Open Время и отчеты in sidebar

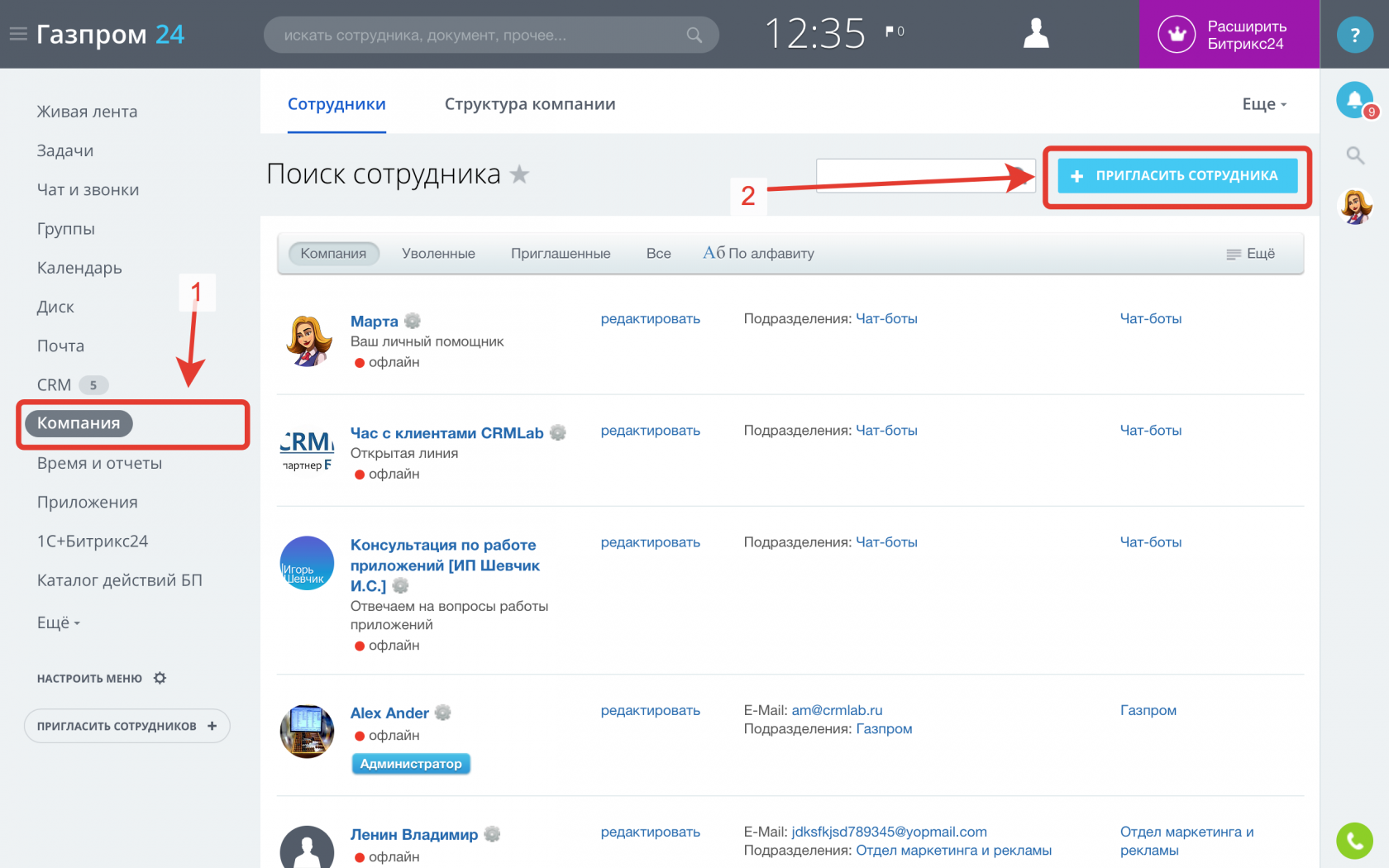(x=99, y=463)
